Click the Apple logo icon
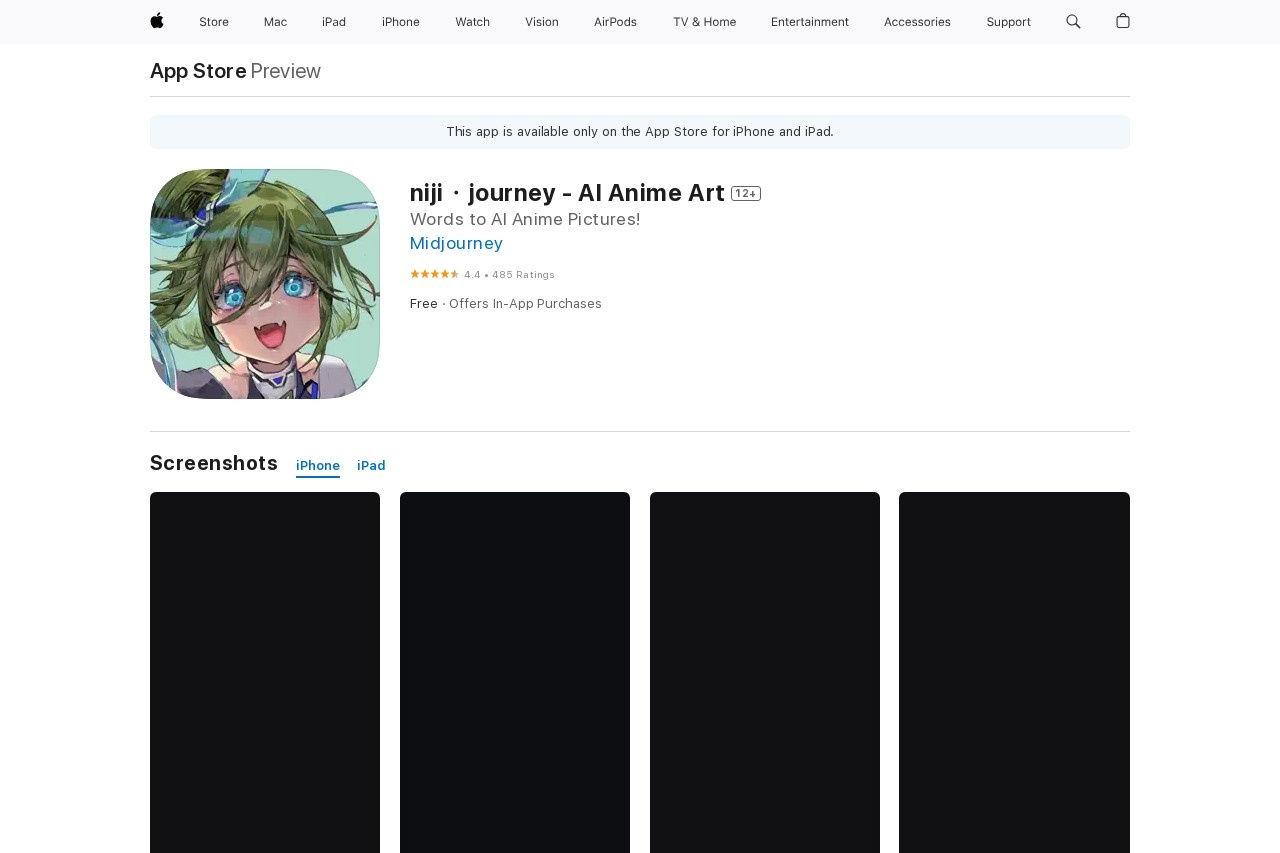The height and width of the screenshot is (853, 1280). (x=157, y=21)
